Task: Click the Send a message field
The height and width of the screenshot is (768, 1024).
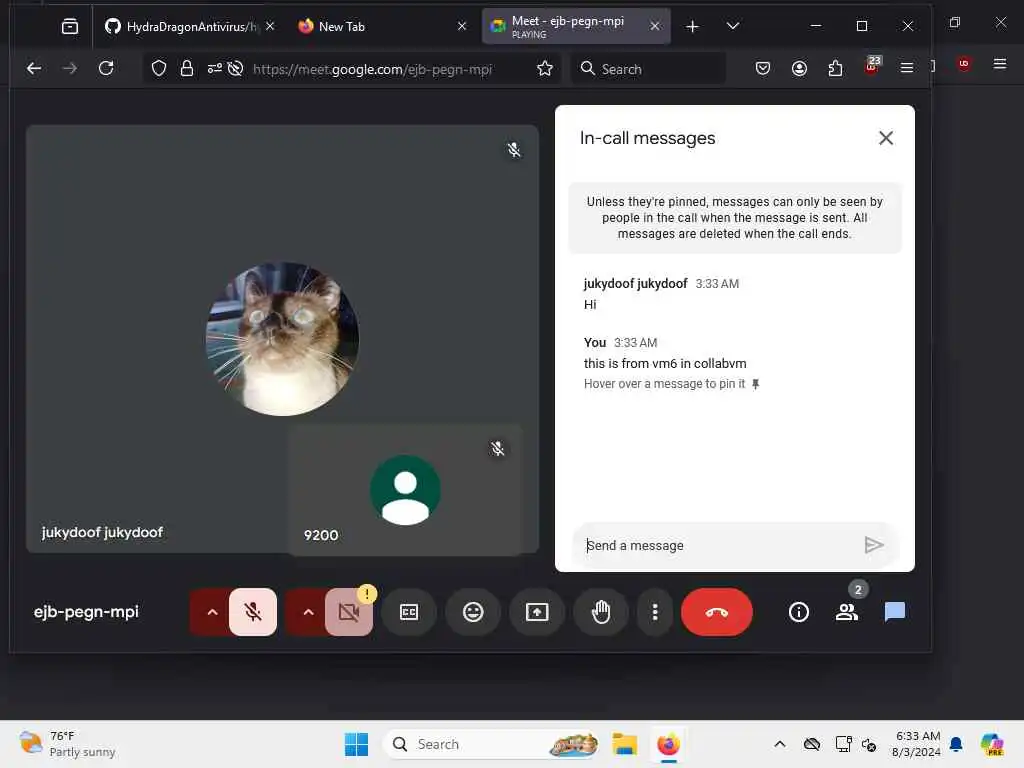Action: pos(718,545)
